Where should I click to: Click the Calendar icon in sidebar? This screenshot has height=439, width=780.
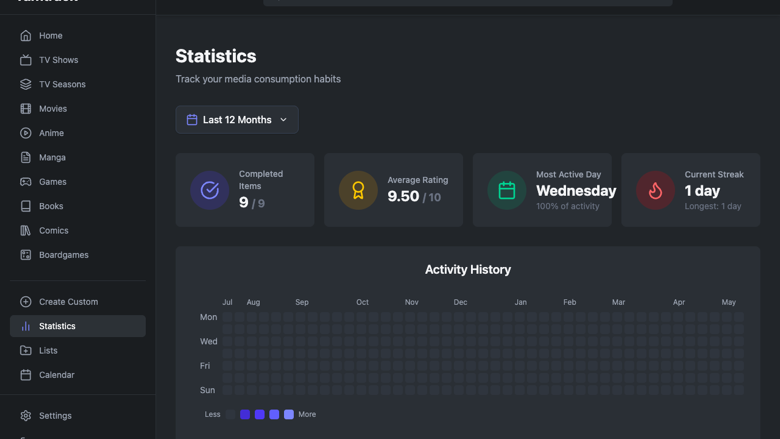click(25, 375)
